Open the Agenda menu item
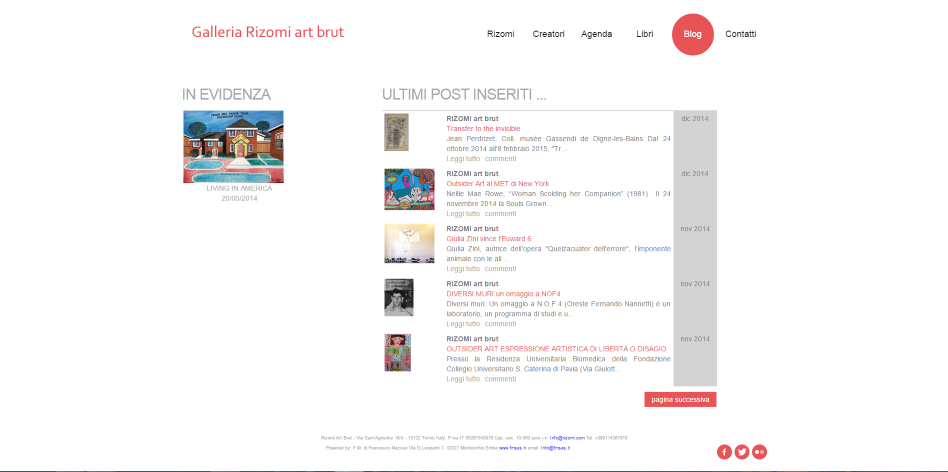Viewport: 948px width, 472px height. [596, 34]
